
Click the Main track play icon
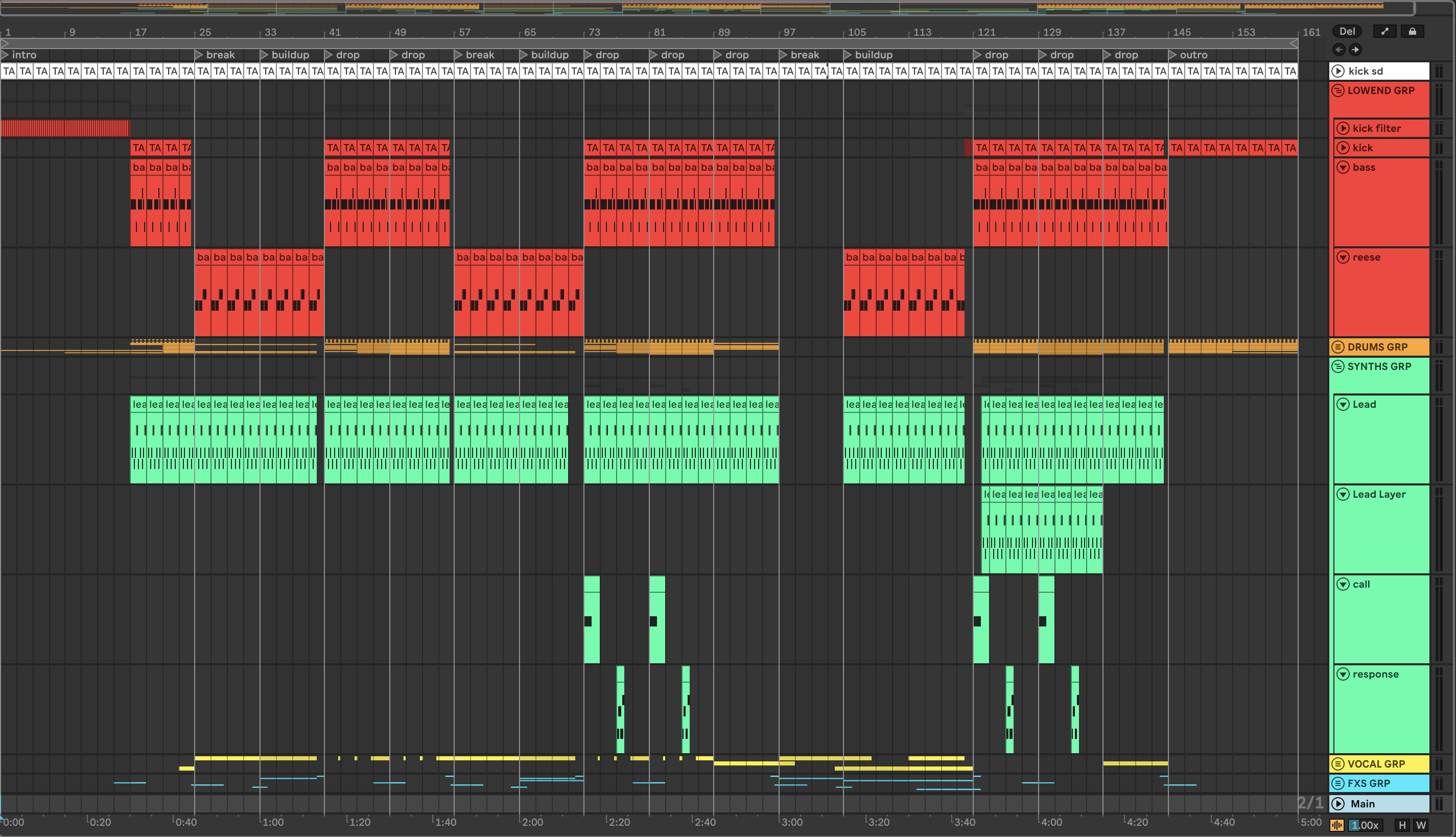[x=1338, y=804]
